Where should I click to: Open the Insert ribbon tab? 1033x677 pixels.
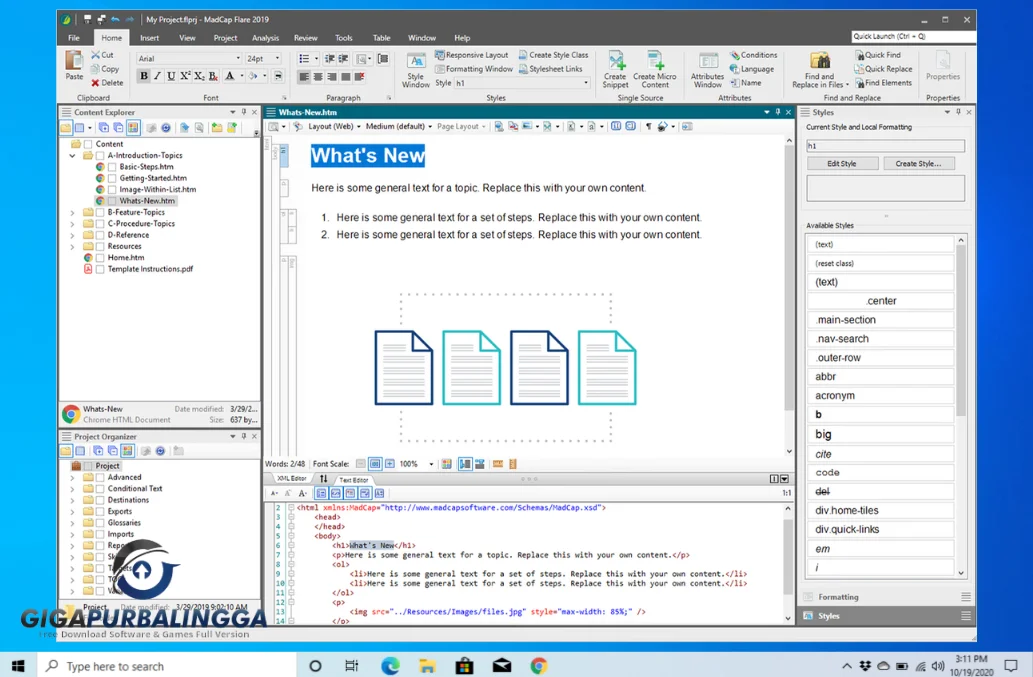tap(150, 38)
